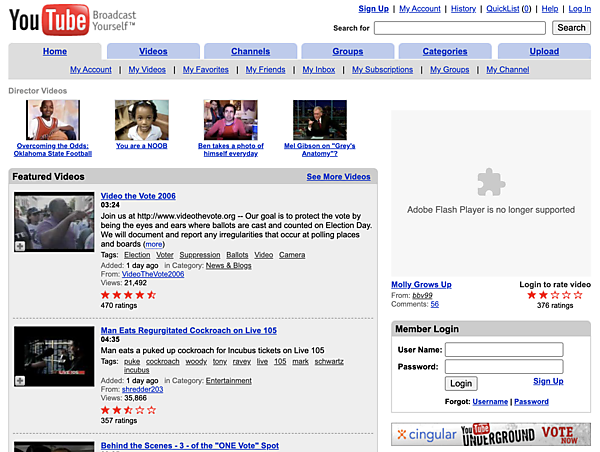Click the star rating under Molly Grows Up
The height and width of the screenshot is (452, 600).
point(541,295)
